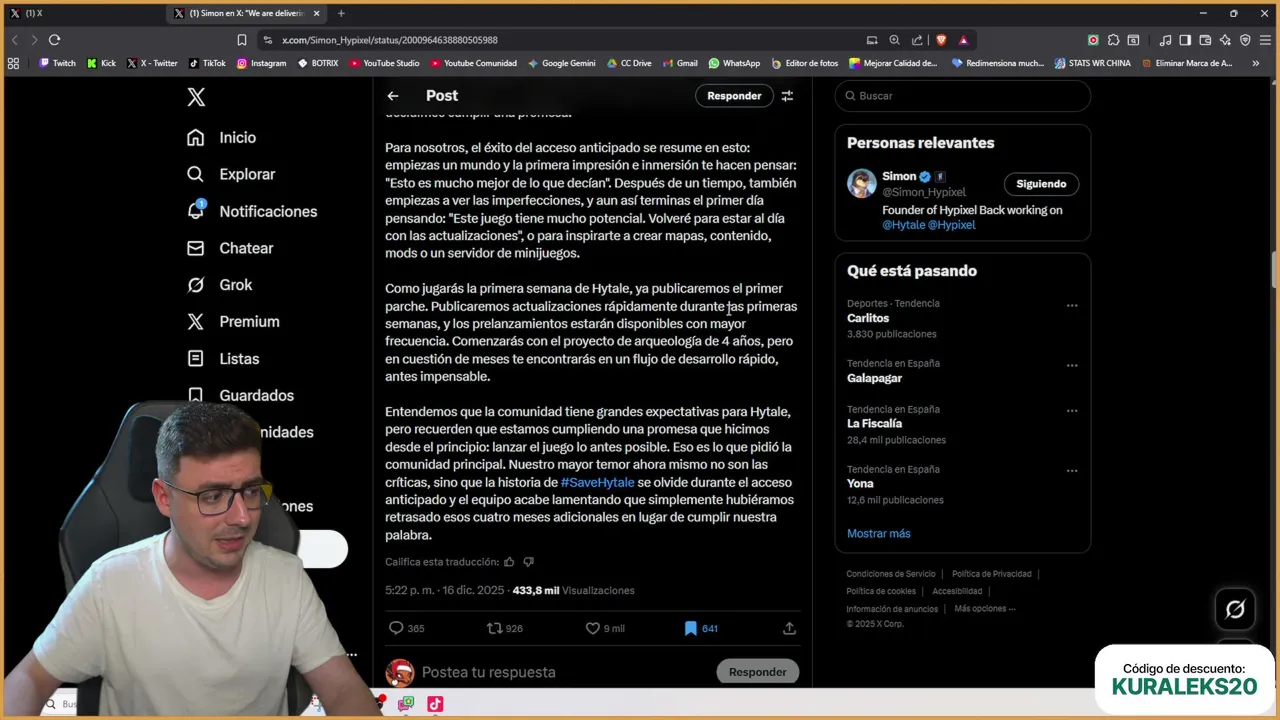Open a new browser tab
Screen dimensions: 1280x720
point(341,13)
